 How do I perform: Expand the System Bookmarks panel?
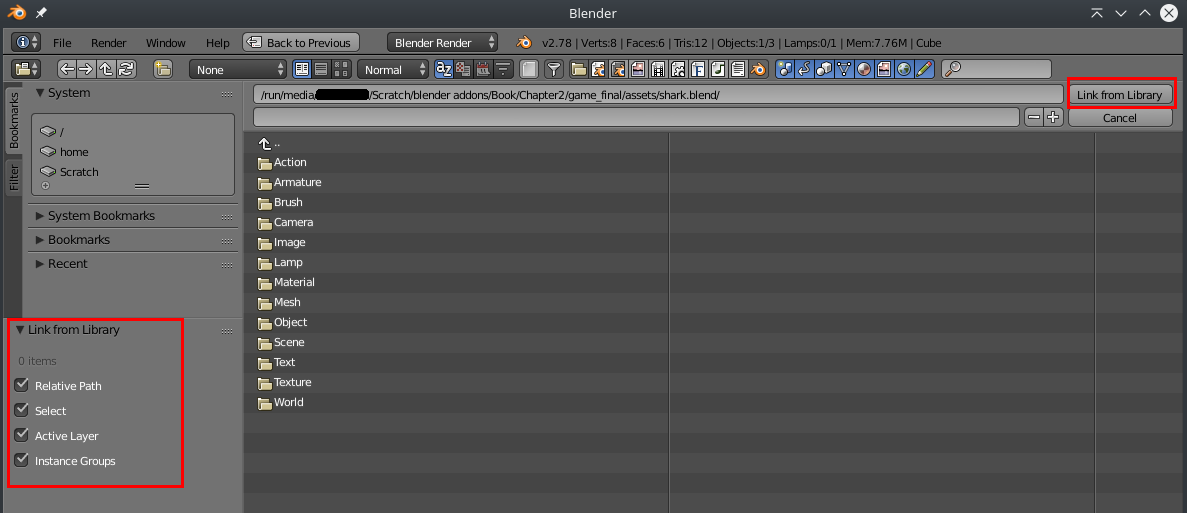[101, 216]
